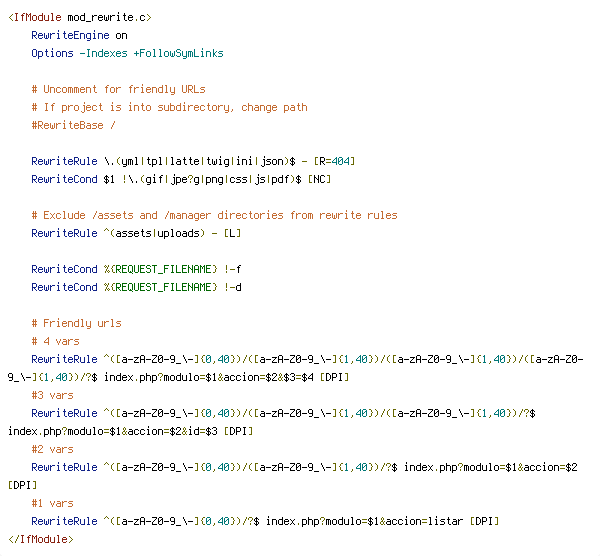Click the '#2 vars' comment
Viewport: 600px width, 556px height.
(x=52, y=449)
